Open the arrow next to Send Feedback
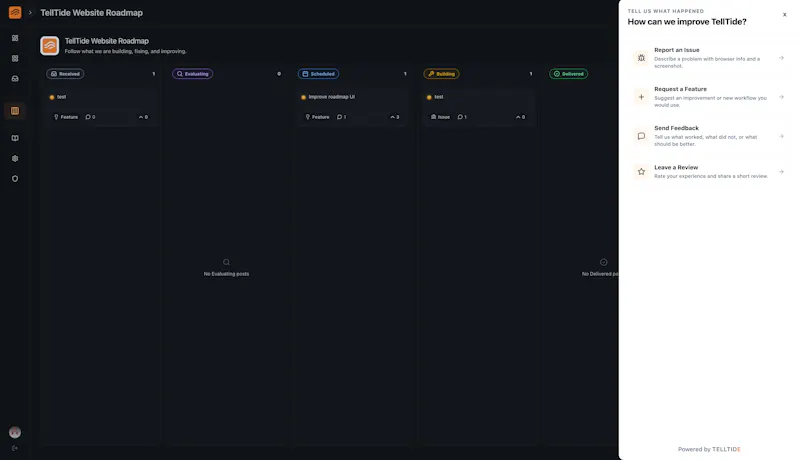800x460 pixels. click(x=781, y=136)
